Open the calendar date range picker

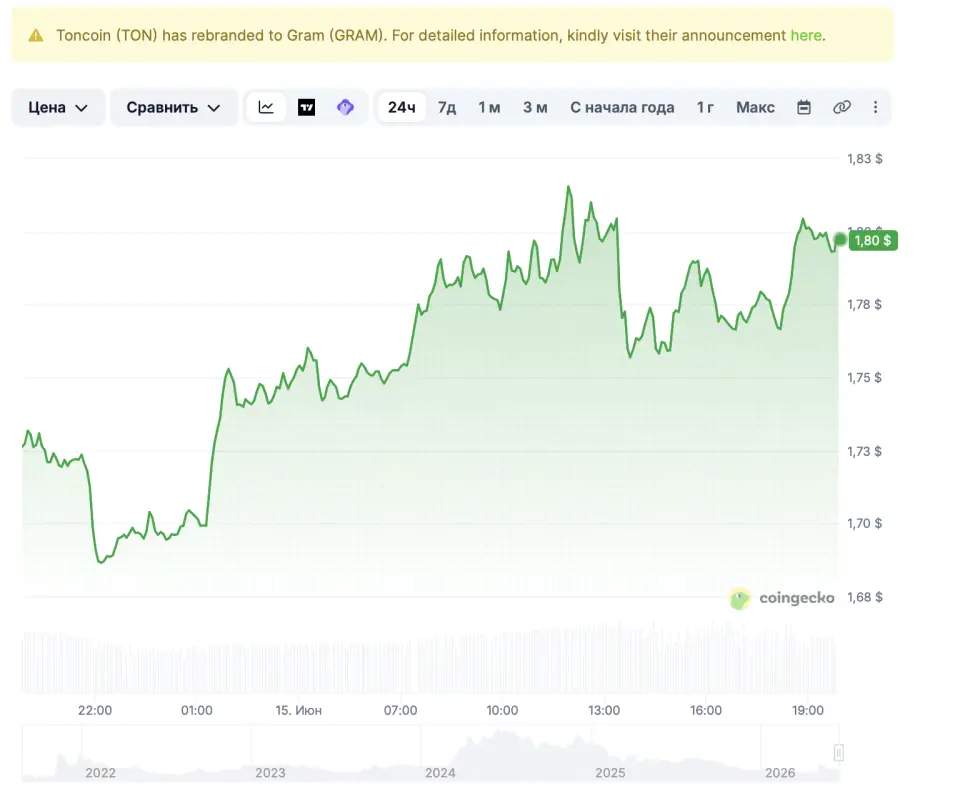coord(804,107)
